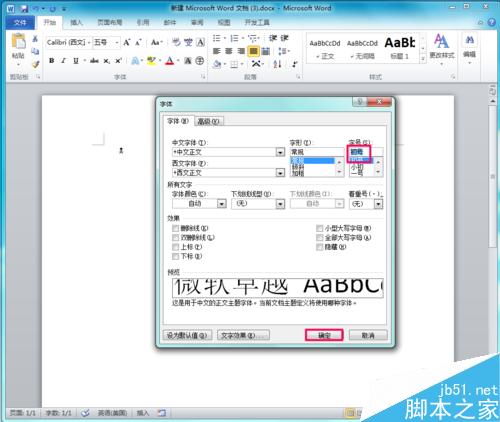Click the show paragraph marks icon
The height and width of the screenshot is (422, 500).
(x=295, y=64)
